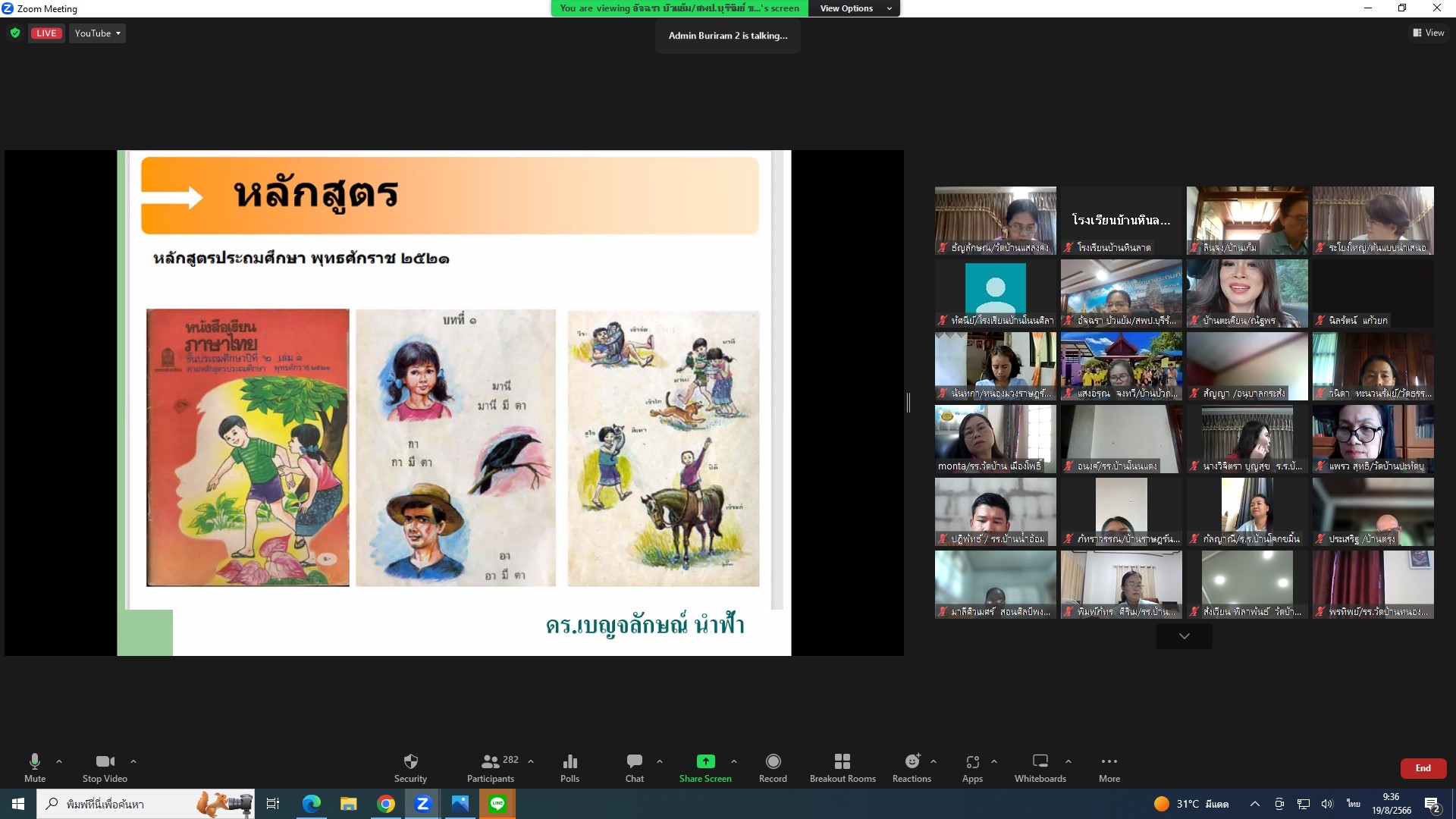The image size is (1456, 819).
Task: Change layout with View button
Action: point(1429,33)
